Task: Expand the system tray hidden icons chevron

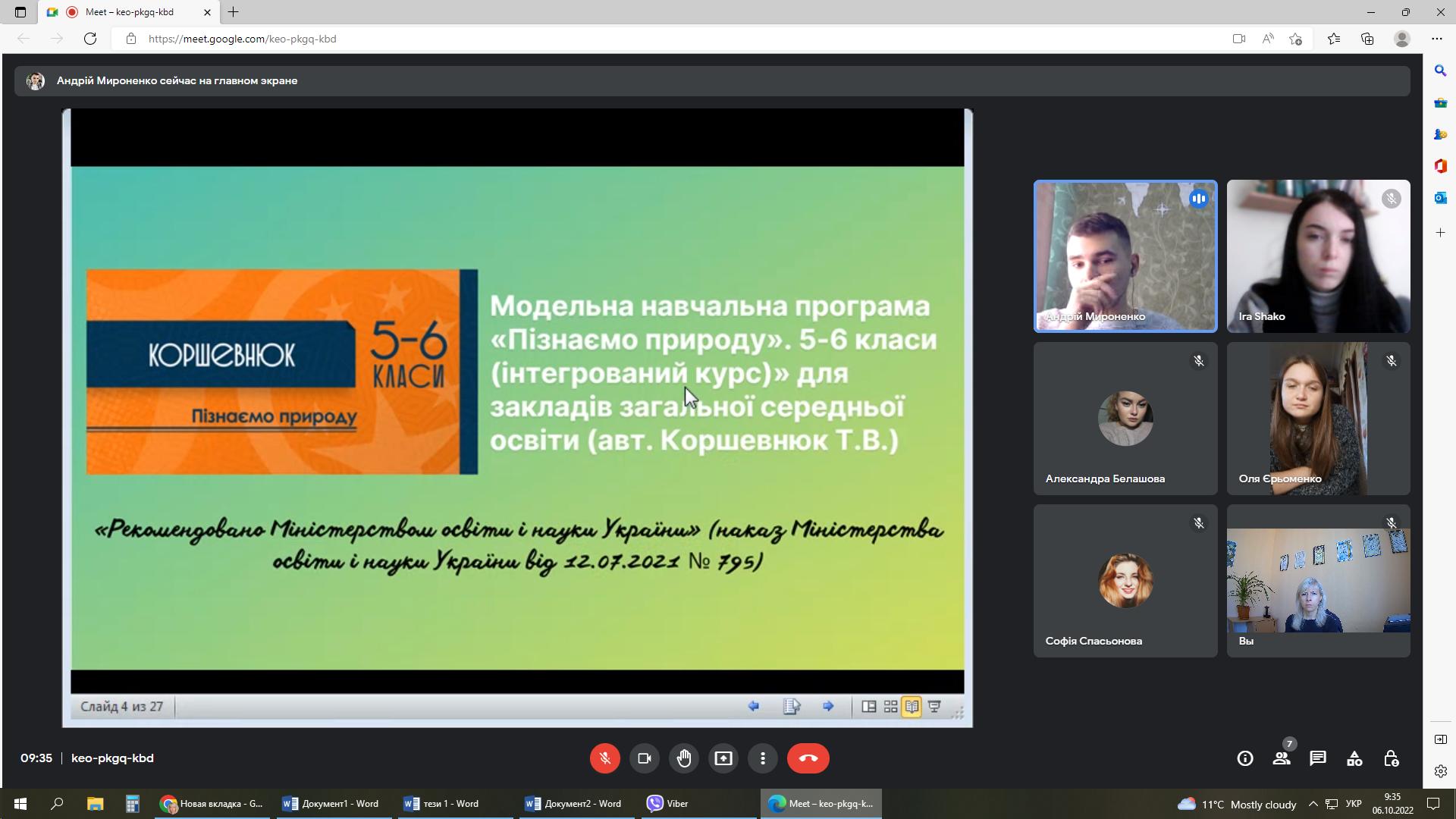Action: 1313,804
